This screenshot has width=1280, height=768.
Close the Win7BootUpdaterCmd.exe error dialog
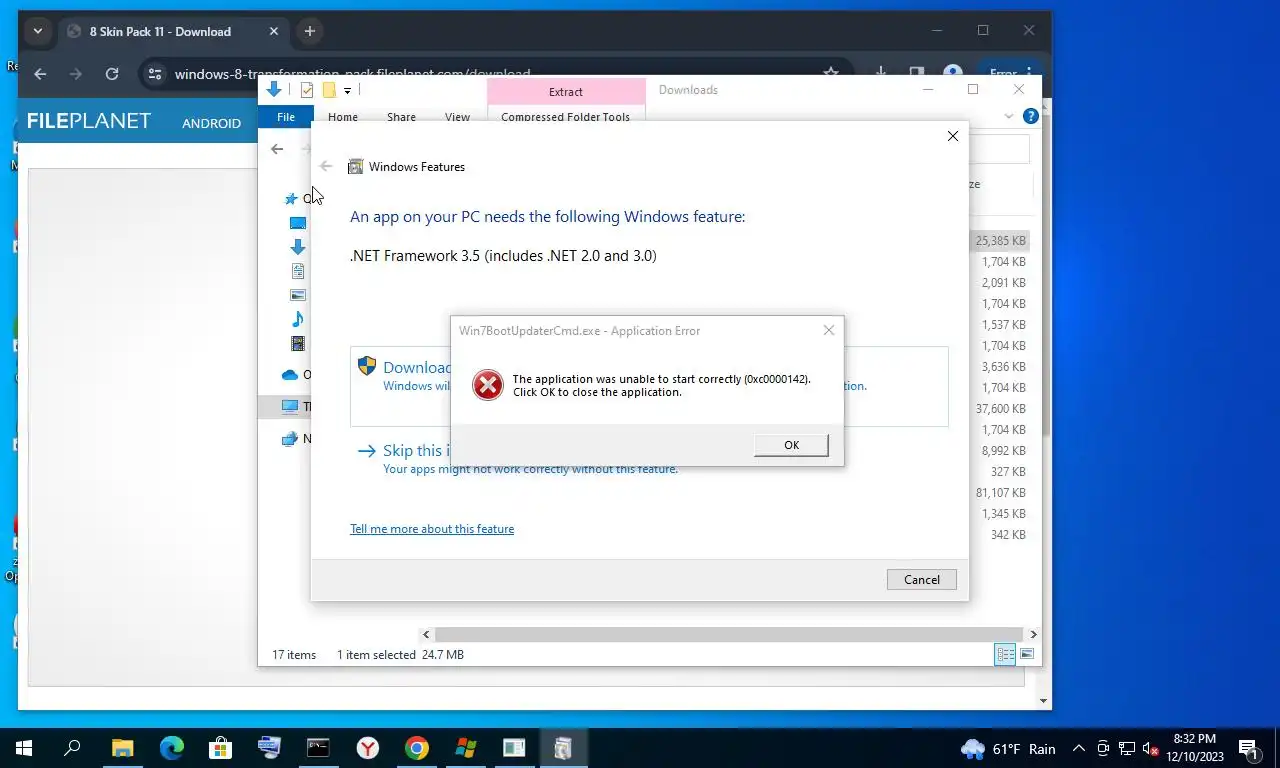828,330
